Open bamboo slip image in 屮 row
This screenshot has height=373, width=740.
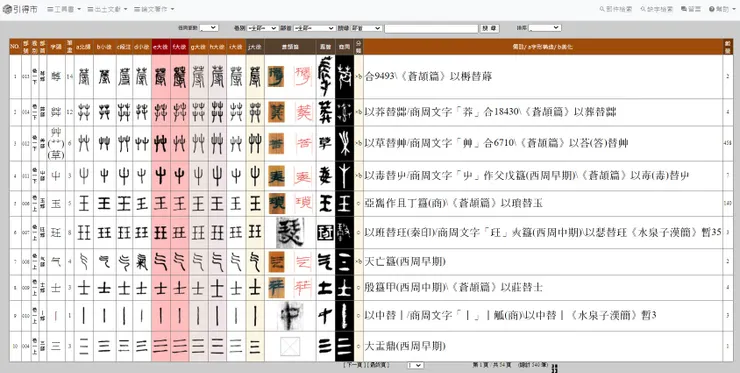(276, 176)
